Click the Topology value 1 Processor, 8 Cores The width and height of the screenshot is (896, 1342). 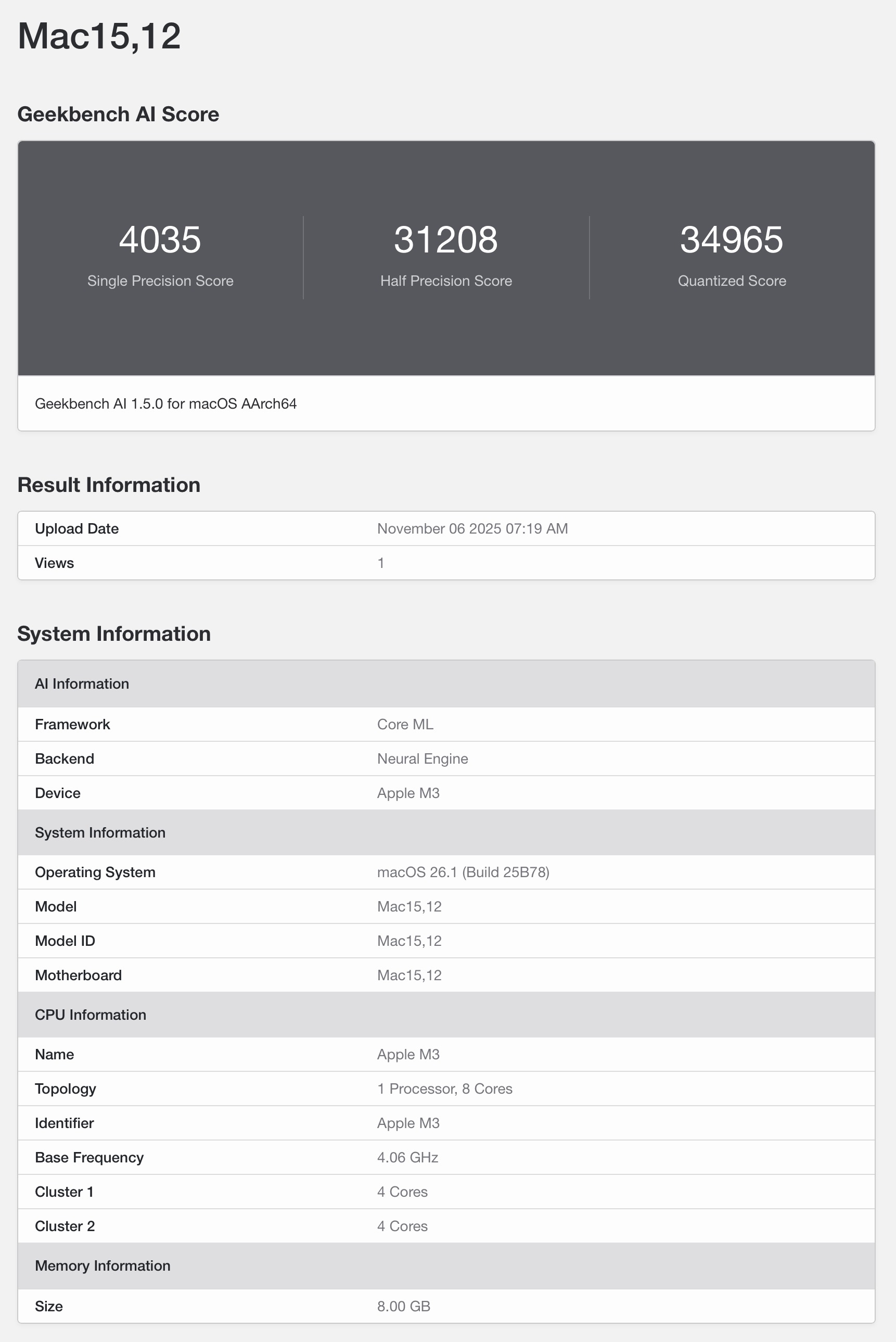(x=444, y=1089)
